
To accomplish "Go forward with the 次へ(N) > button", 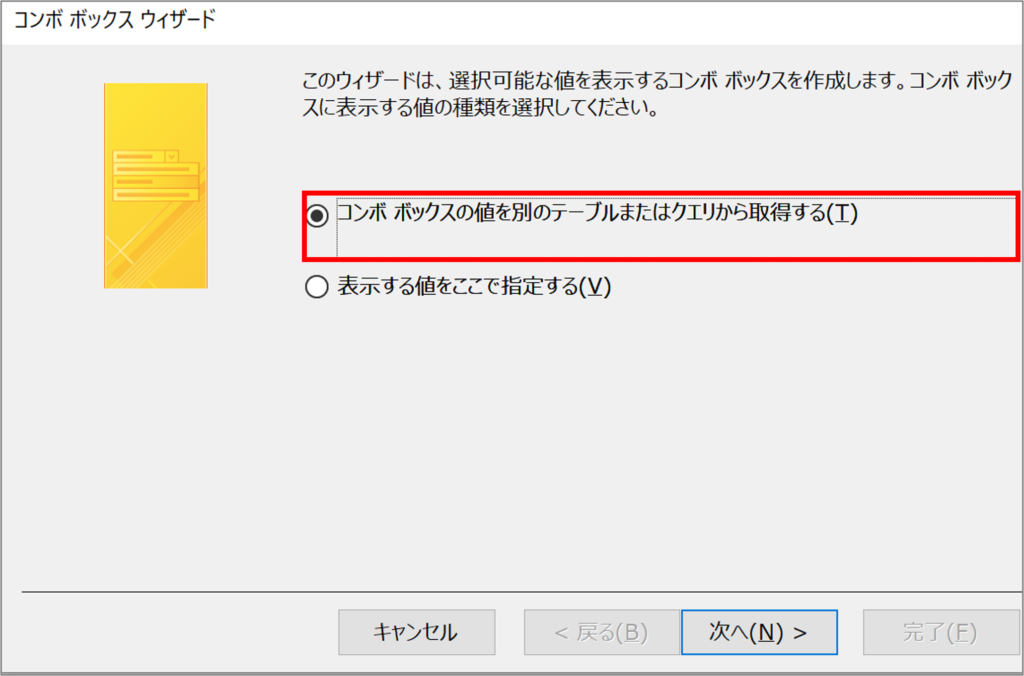I will 759,632.
